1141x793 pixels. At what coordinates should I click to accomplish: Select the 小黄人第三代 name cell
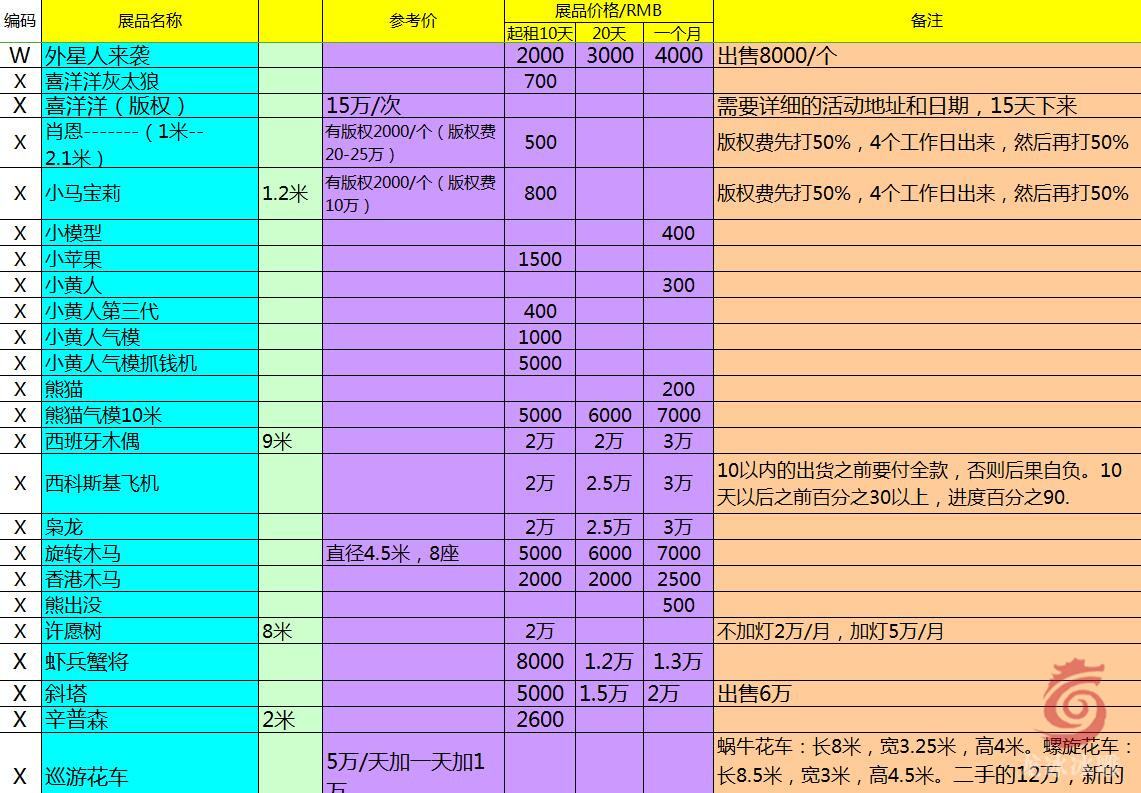[x=150, y=311]
